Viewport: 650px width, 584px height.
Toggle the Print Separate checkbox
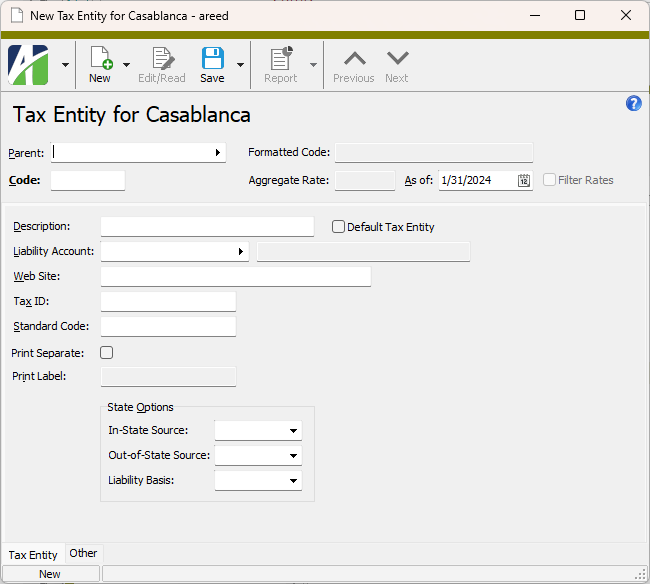107,352
